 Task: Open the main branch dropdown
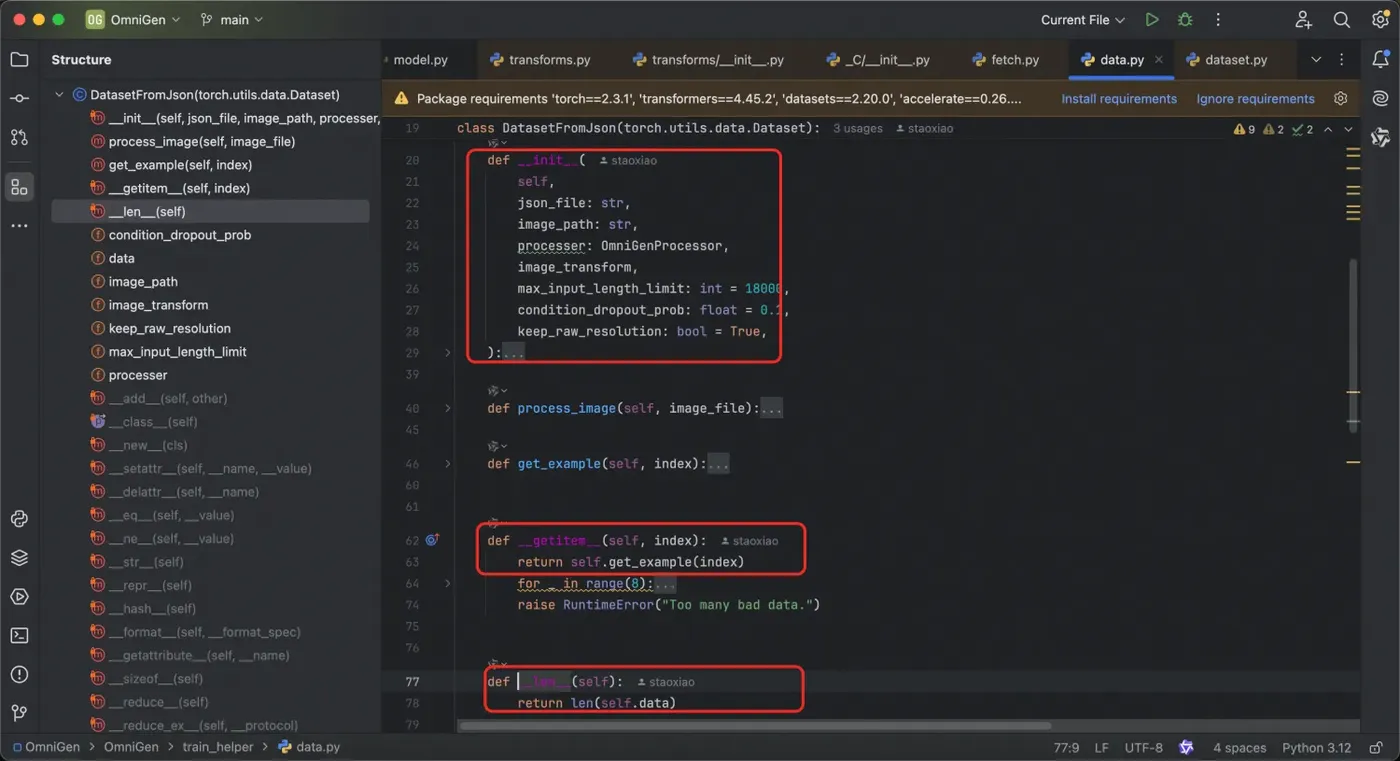click(232, 20)
